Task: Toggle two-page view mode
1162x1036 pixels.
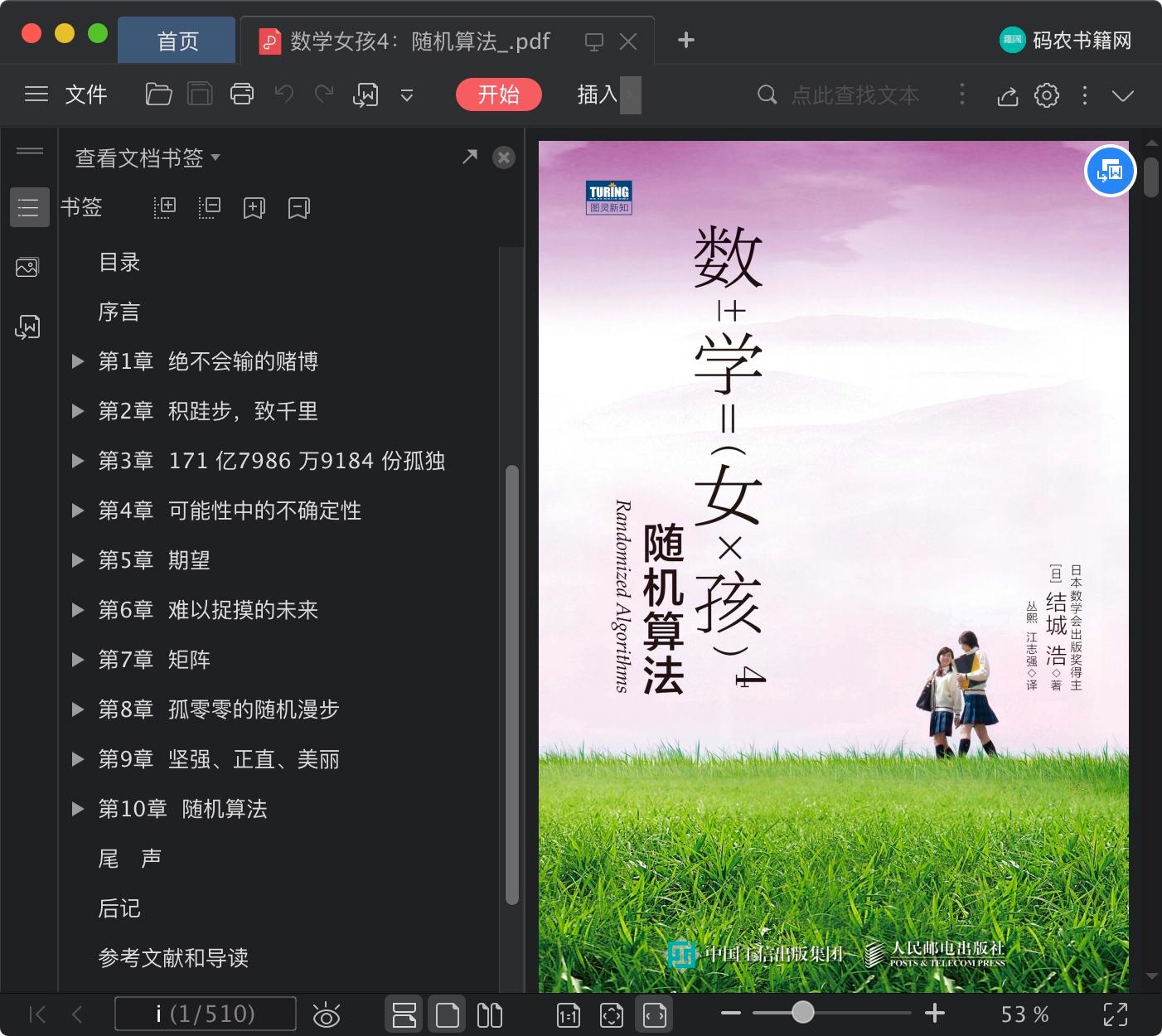Action: pos(490,1014)
